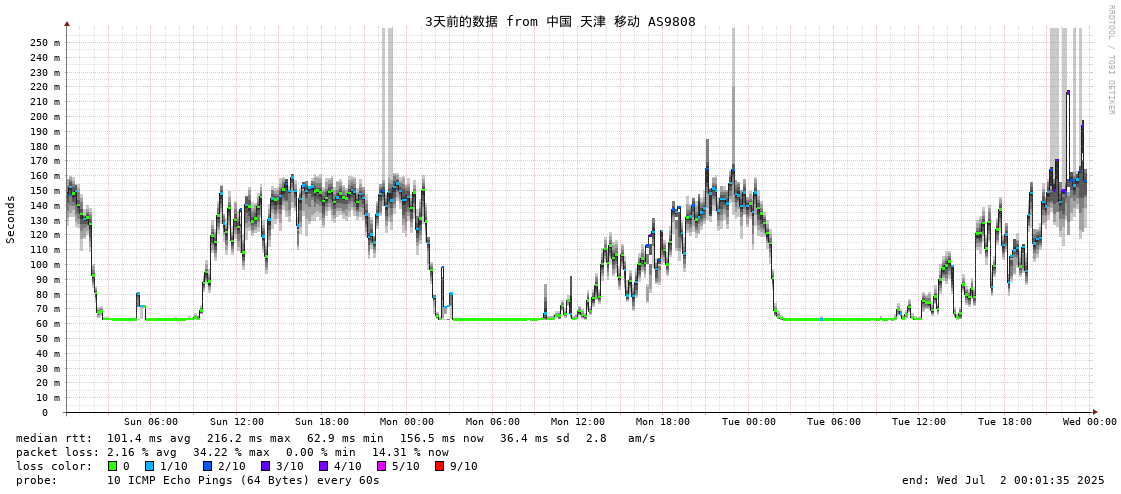The width and height of the screenshot is (1121, 494).
Task: Click the 'Mon 00:00' x-axis label
Action: coord(407,422)
